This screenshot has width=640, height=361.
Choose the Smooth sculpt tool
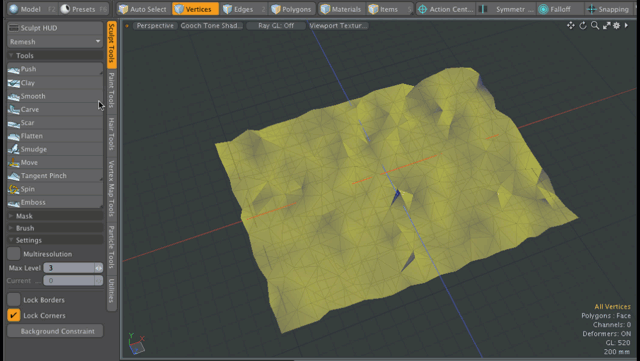coord(55,96)
